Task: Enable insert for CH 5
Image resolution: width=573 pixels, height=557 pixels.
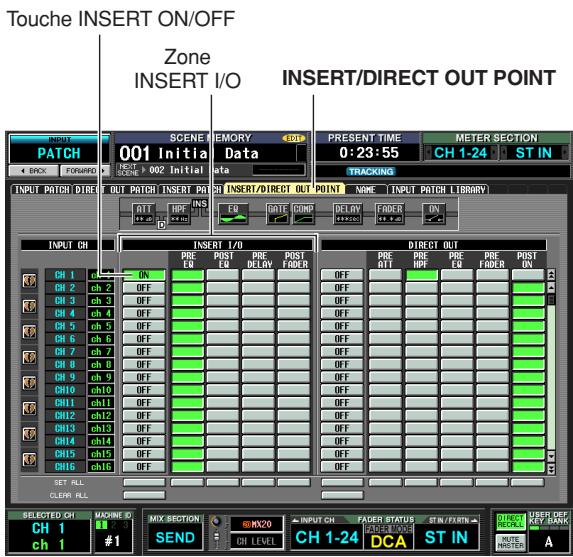Action: [144, 326]
